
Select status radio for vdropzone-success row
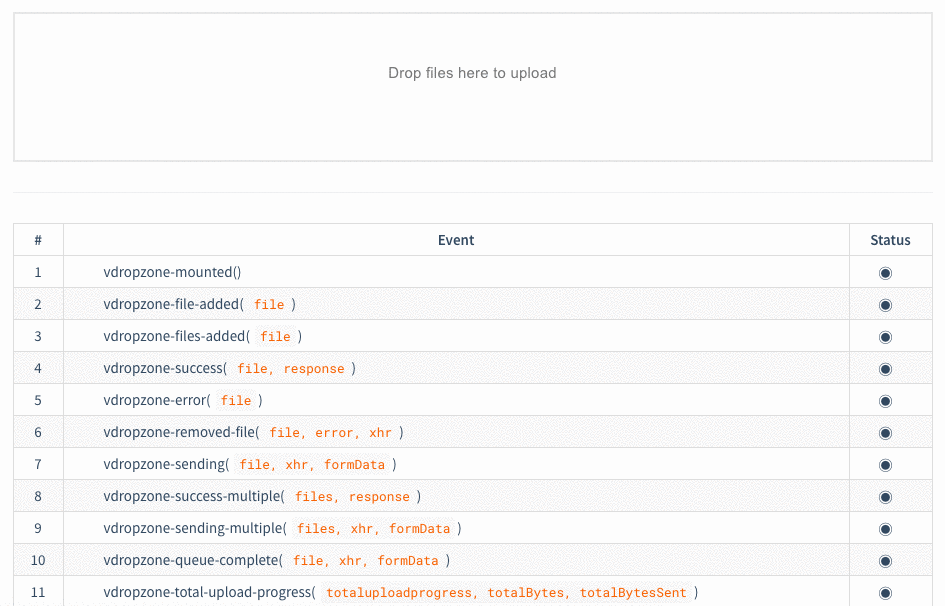click(x=885, y=369)
